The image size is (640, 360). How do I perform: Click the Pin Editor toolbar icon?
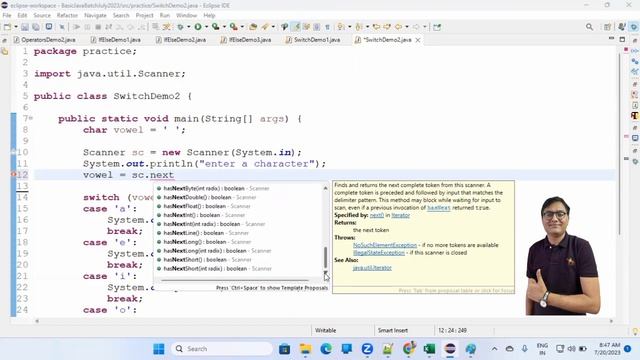437,27
